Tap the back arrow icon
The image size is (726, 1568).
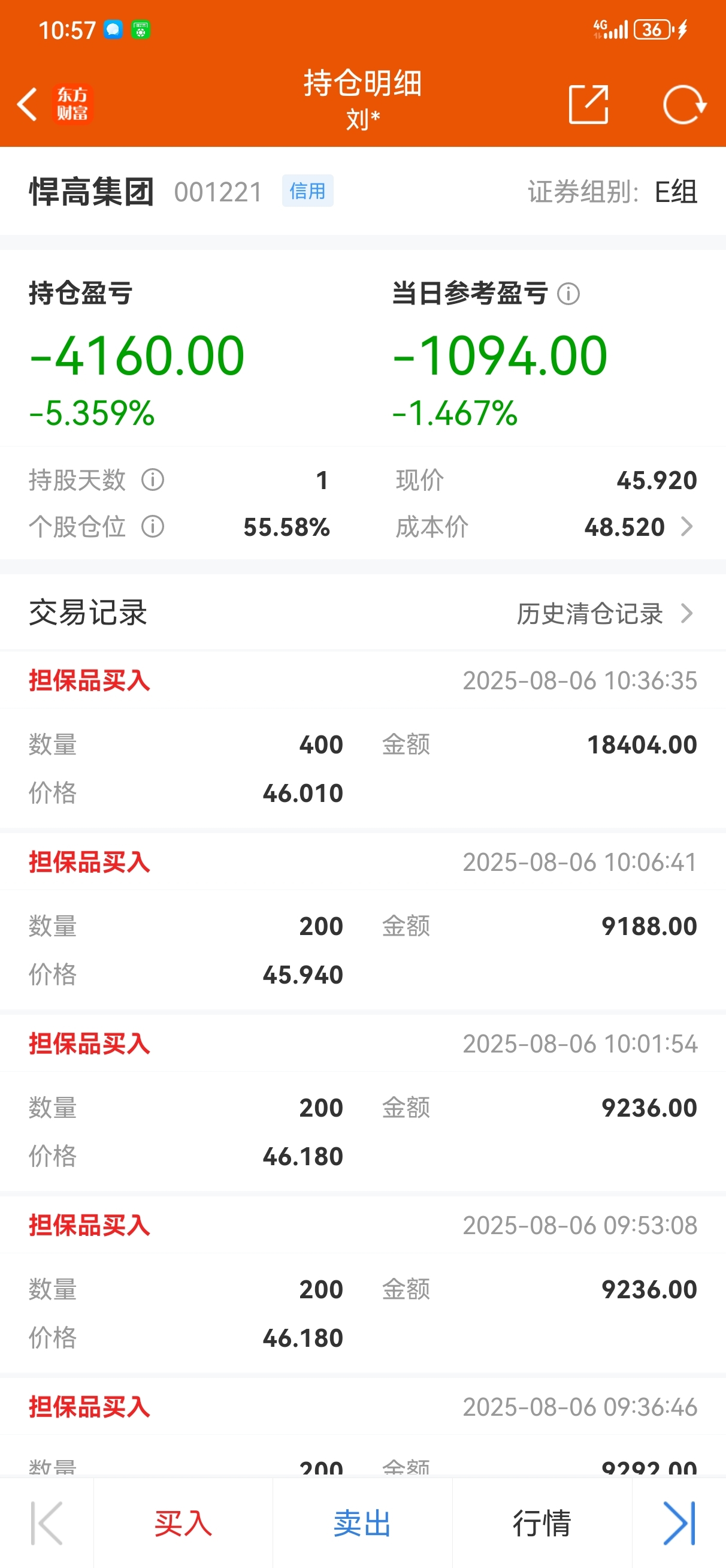(x=28, y=104)
